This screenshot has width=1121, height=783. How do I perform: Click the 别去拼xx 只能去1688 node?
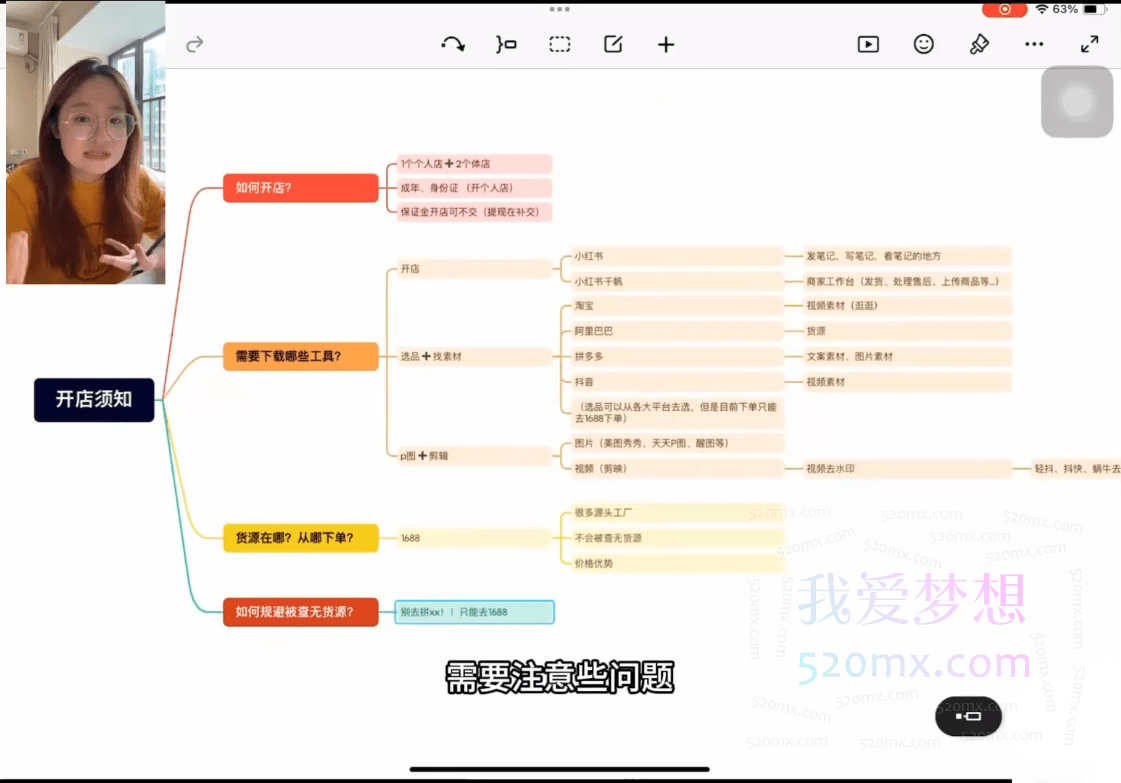pos(475,611)
